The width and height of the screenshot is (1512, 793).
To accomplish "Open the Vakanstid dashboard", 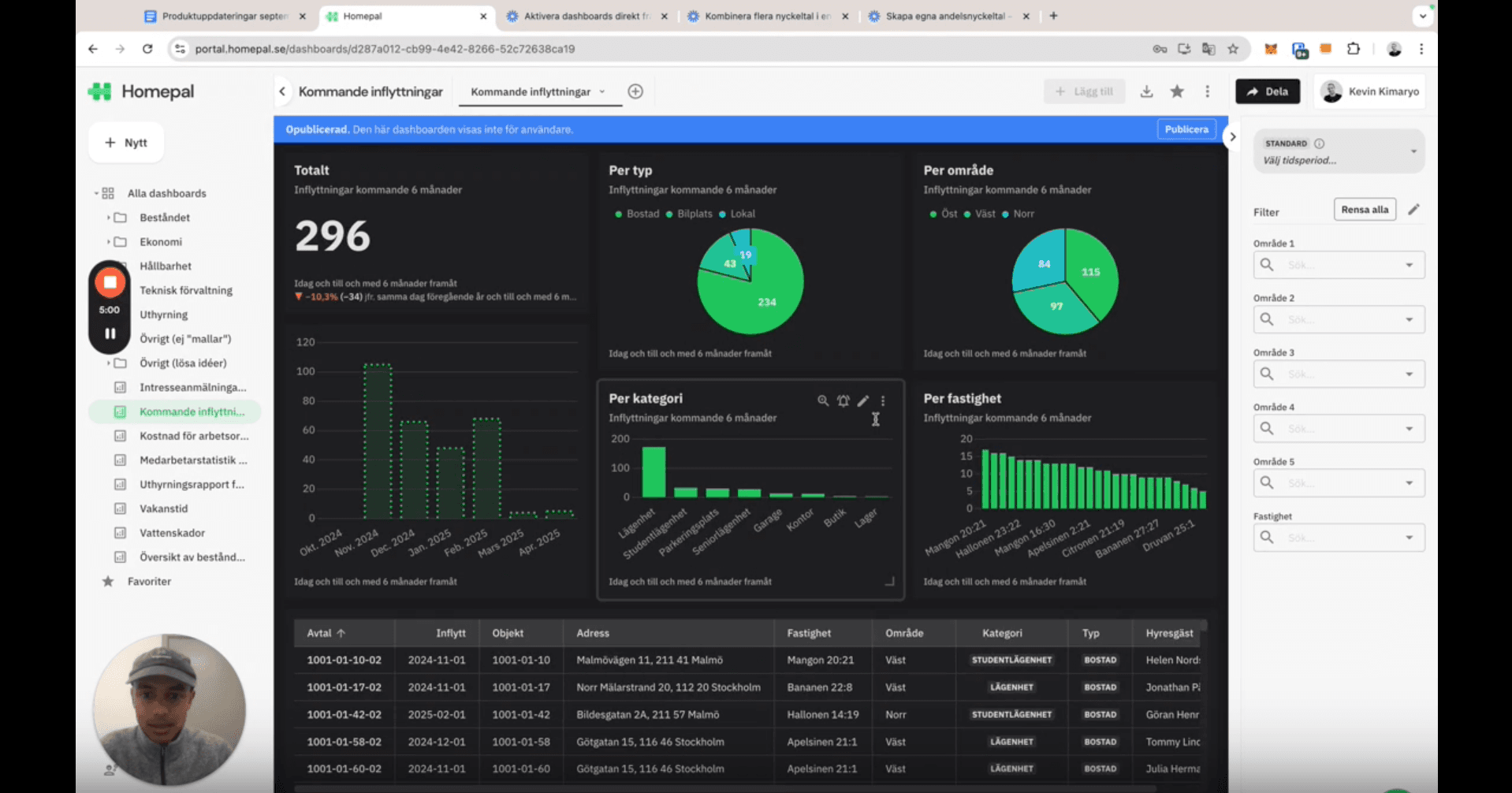I will click(164, 508).
